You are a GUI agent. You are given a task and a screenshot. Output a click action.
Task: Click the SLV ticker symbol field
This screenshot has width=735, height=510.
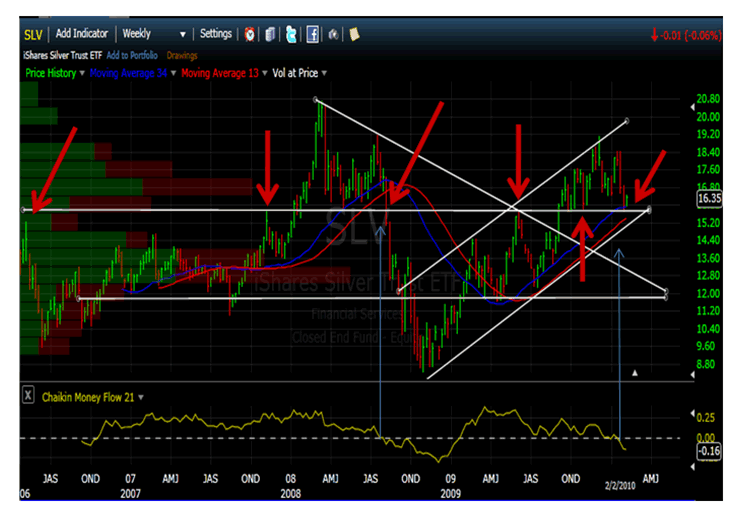pyautogui.click(x=35, y=34)
